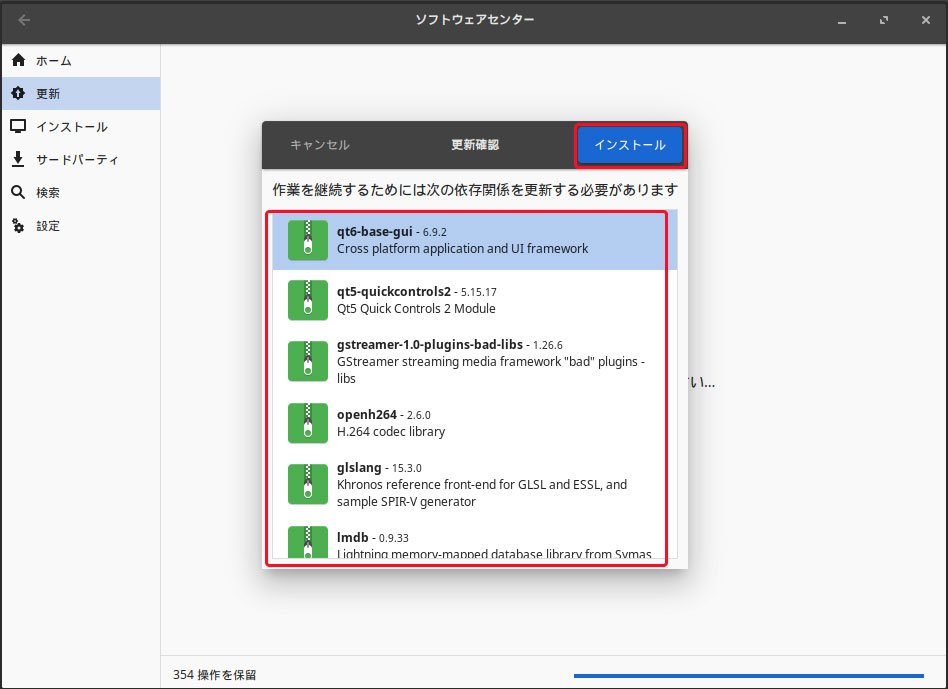This screenshot has height=689, width=948.
Task: Click the home icon in sidebar
Action: click(18, 61)
